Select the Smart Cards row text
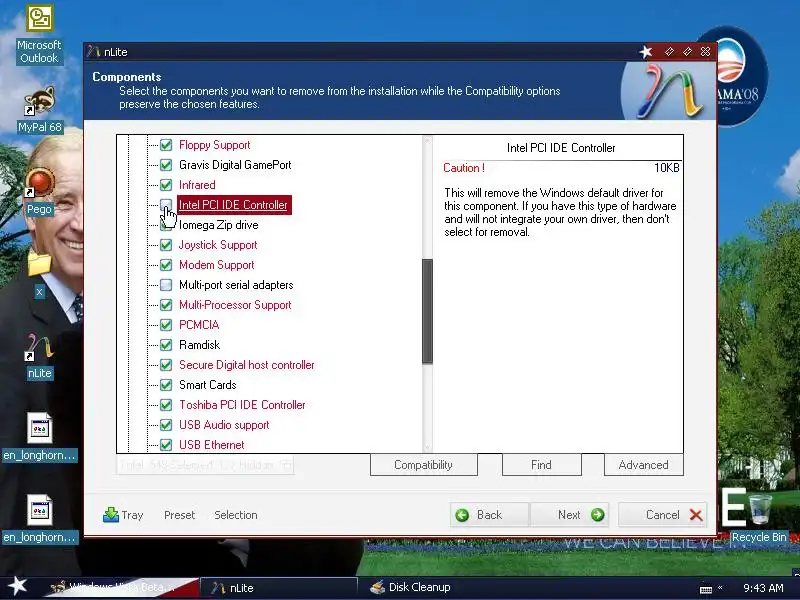Viewport: 800px width, 600px height. (x=208, y=385)
